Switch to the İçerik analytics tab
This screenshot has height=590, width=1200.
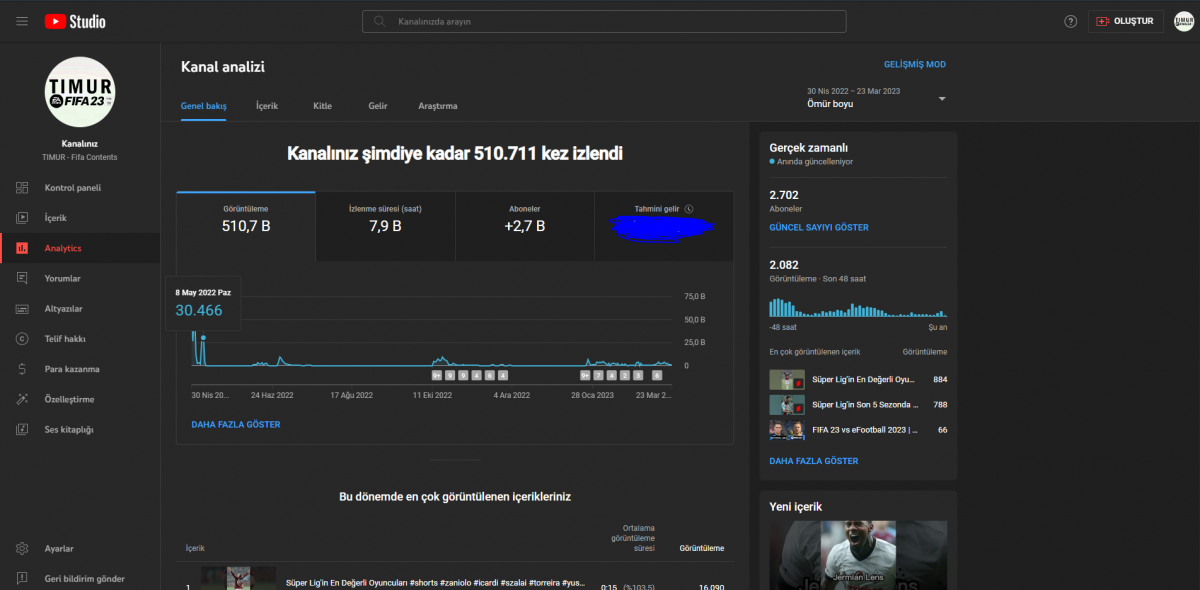[x=267, y=106]
